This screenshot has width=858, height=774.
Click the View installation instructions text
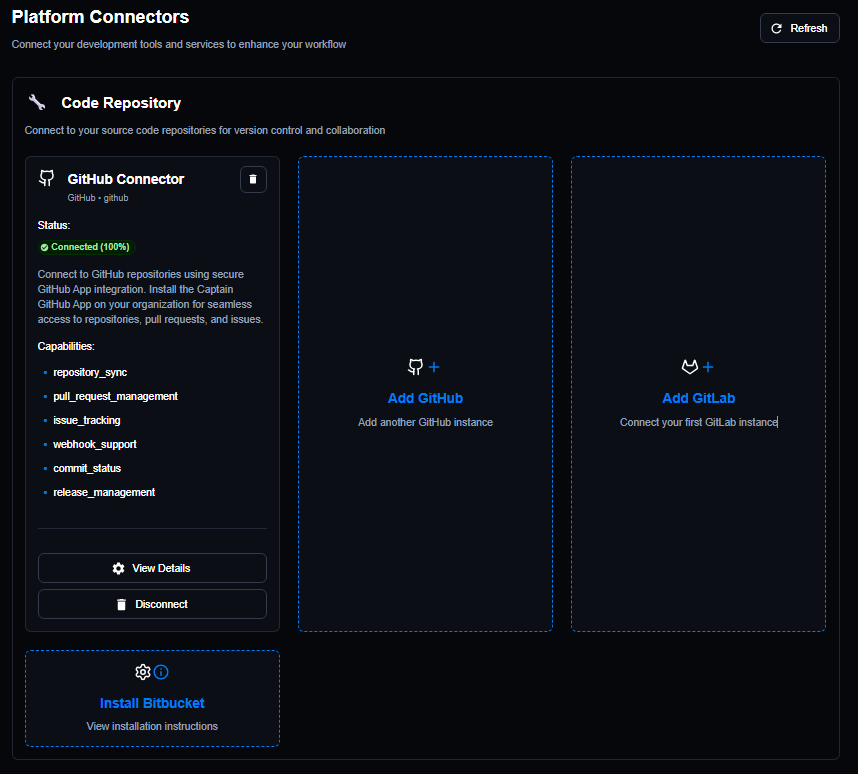tap(152, 726)
